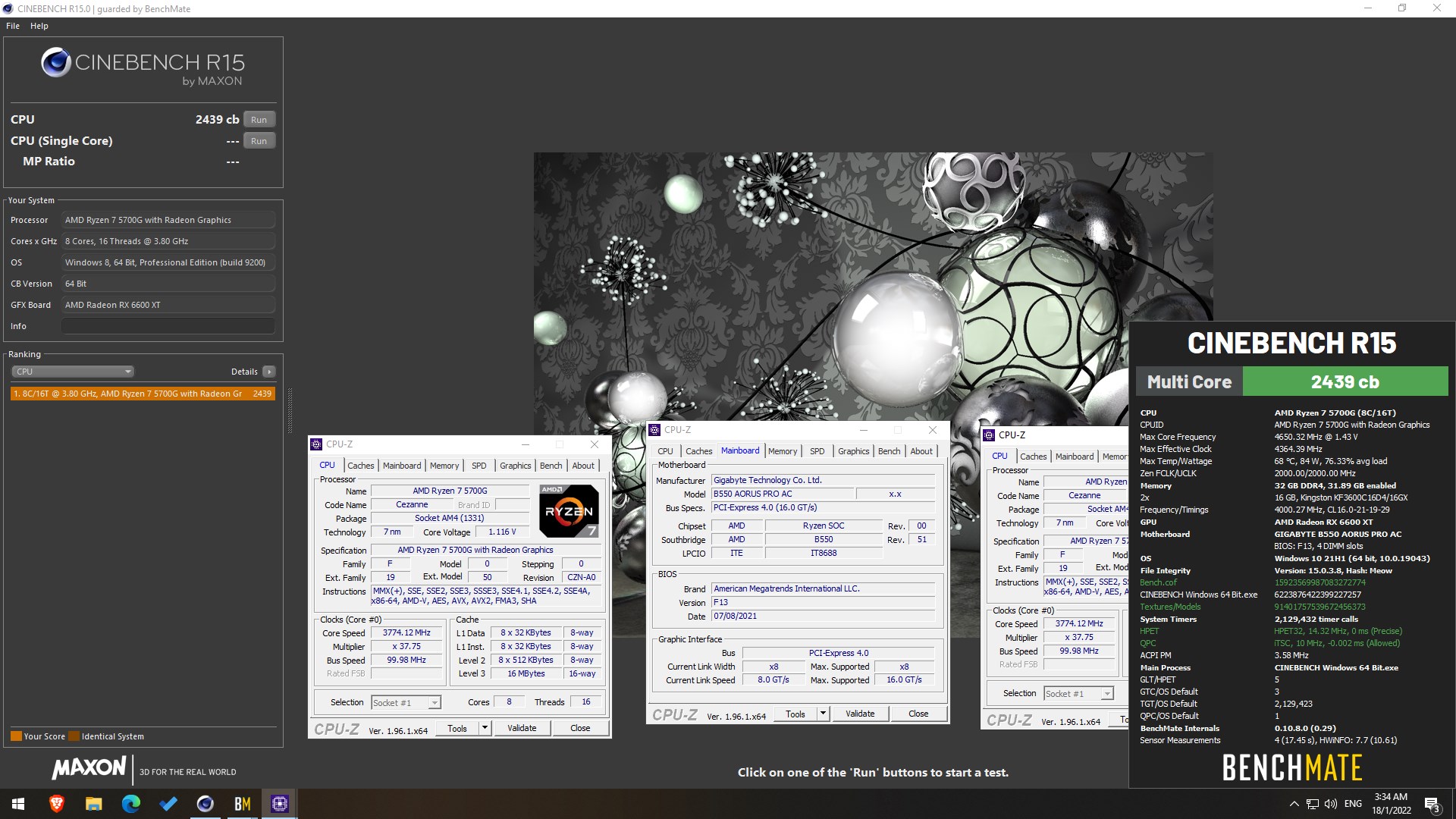The image size is (1456, 819).
Task: Open notification center icon
Action: [1432, 805]
